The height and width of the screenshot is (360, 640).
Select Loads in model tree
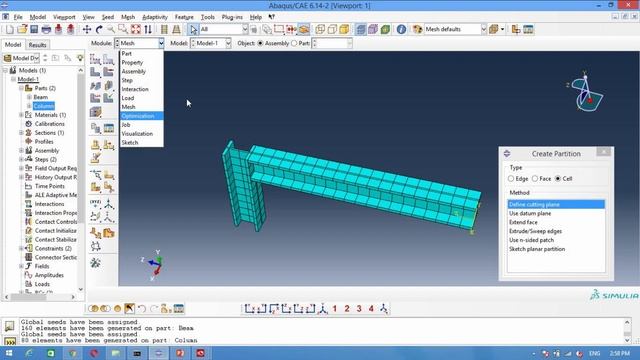[42, 284]
